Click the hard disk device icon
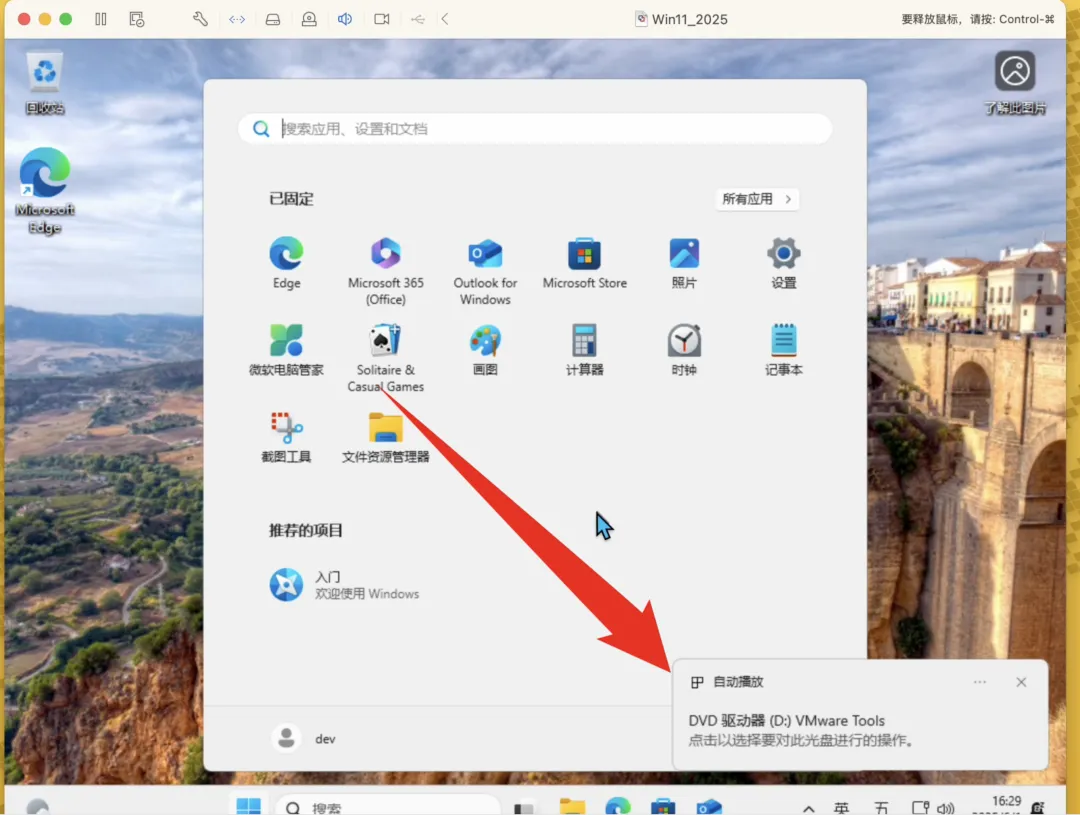Viewport: 1080px width, 815px height. click(x=273, y=19)
